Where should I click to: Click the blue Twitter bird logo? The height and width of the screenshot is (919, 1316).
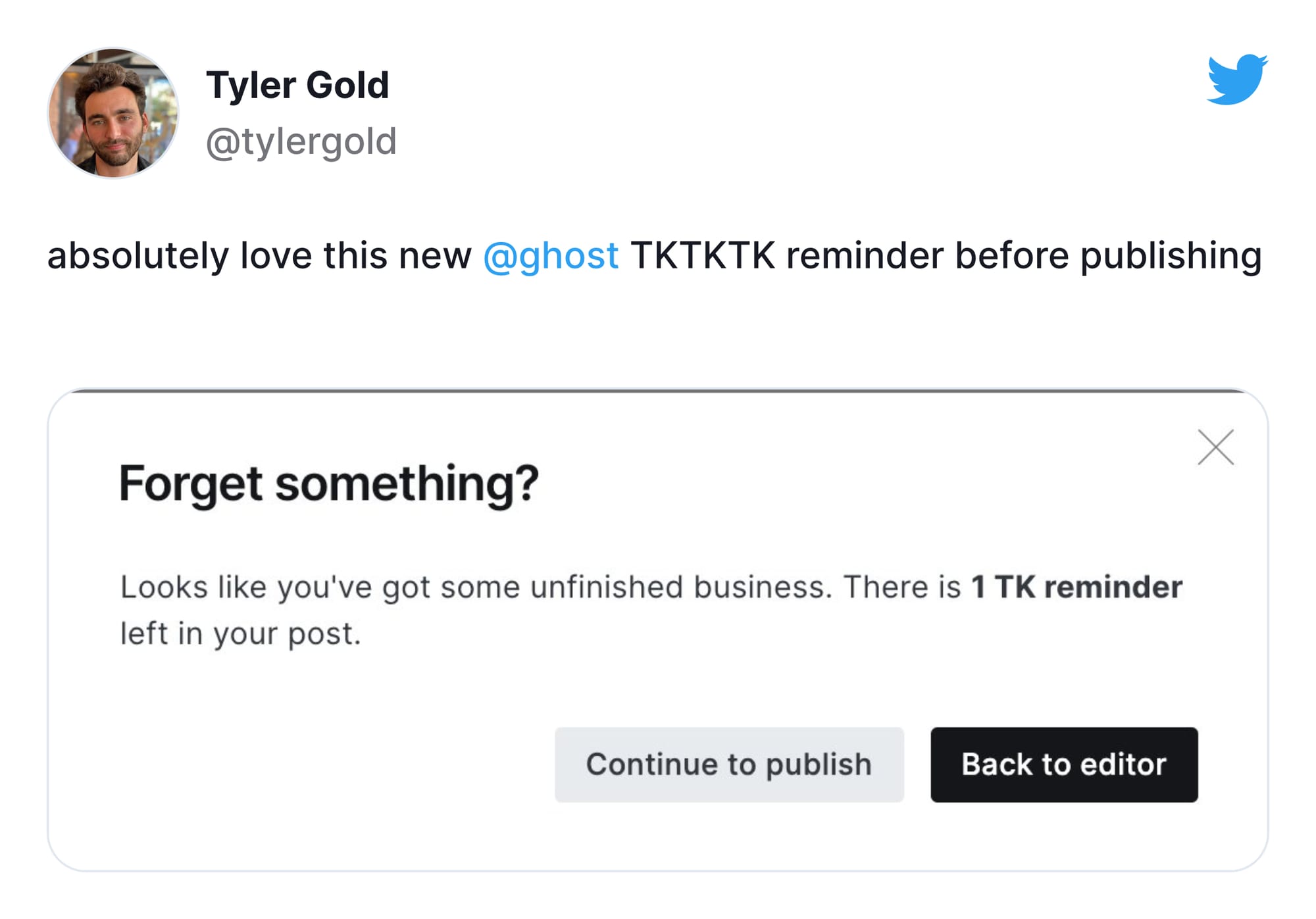coord(1237,80)
